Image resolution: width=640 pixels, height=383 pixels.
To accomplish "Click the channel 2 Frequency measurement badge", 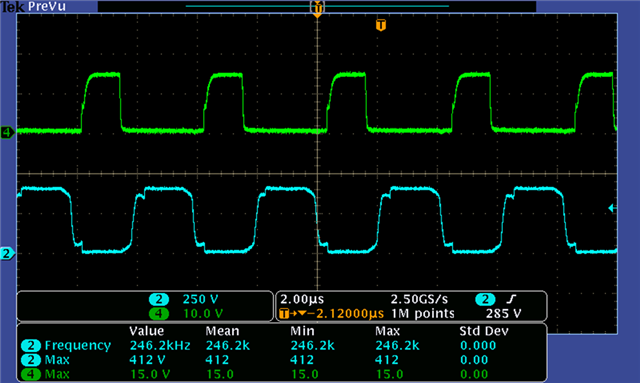I will tap(31, 345).
